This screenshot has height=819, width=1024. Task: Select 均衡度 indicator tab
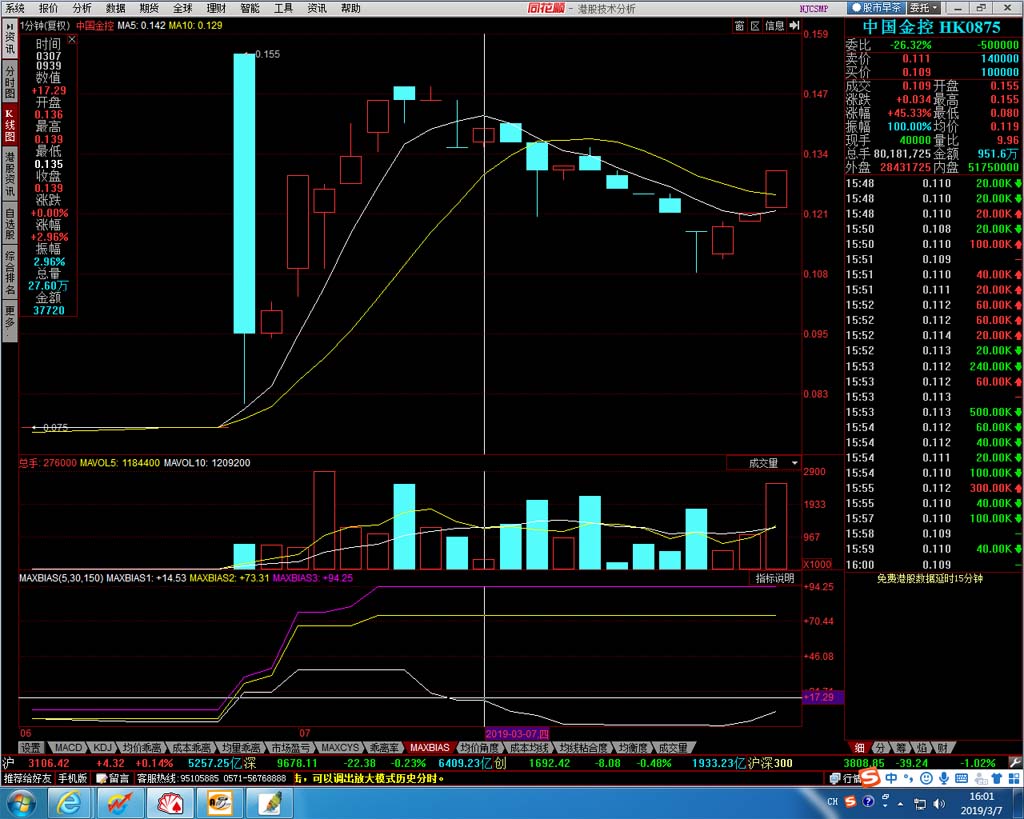[633, 747]
